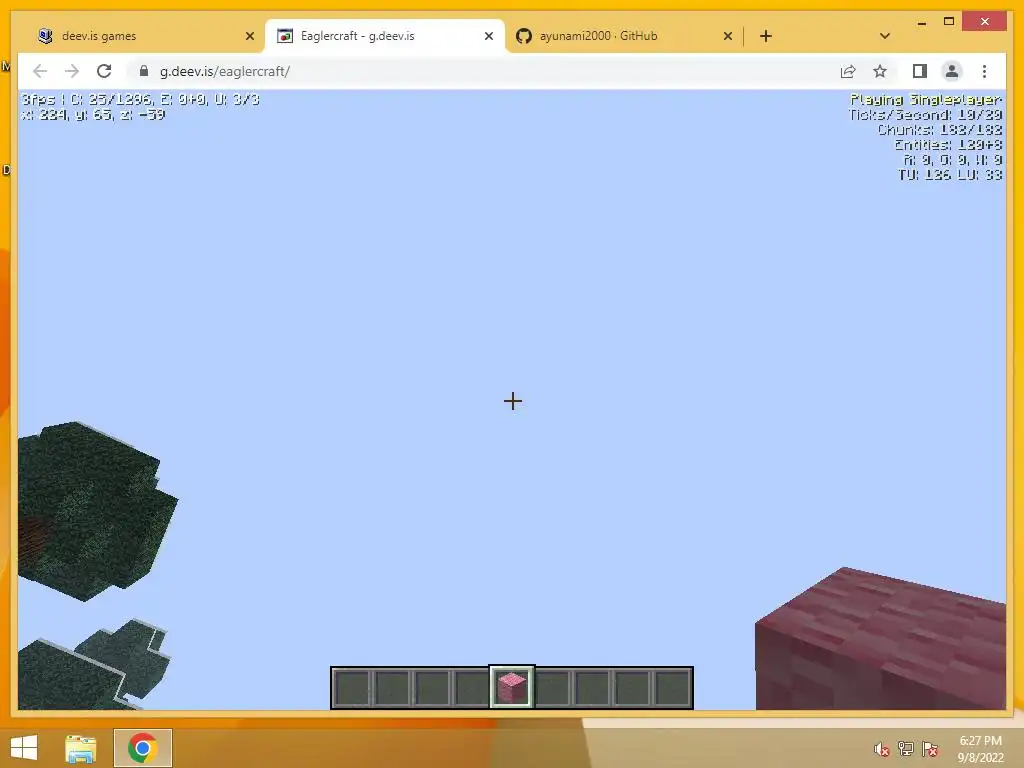Screen dimensions: 1024x768
Task: Click the TU / LU debug line
Action: click(x=950, y=175)
